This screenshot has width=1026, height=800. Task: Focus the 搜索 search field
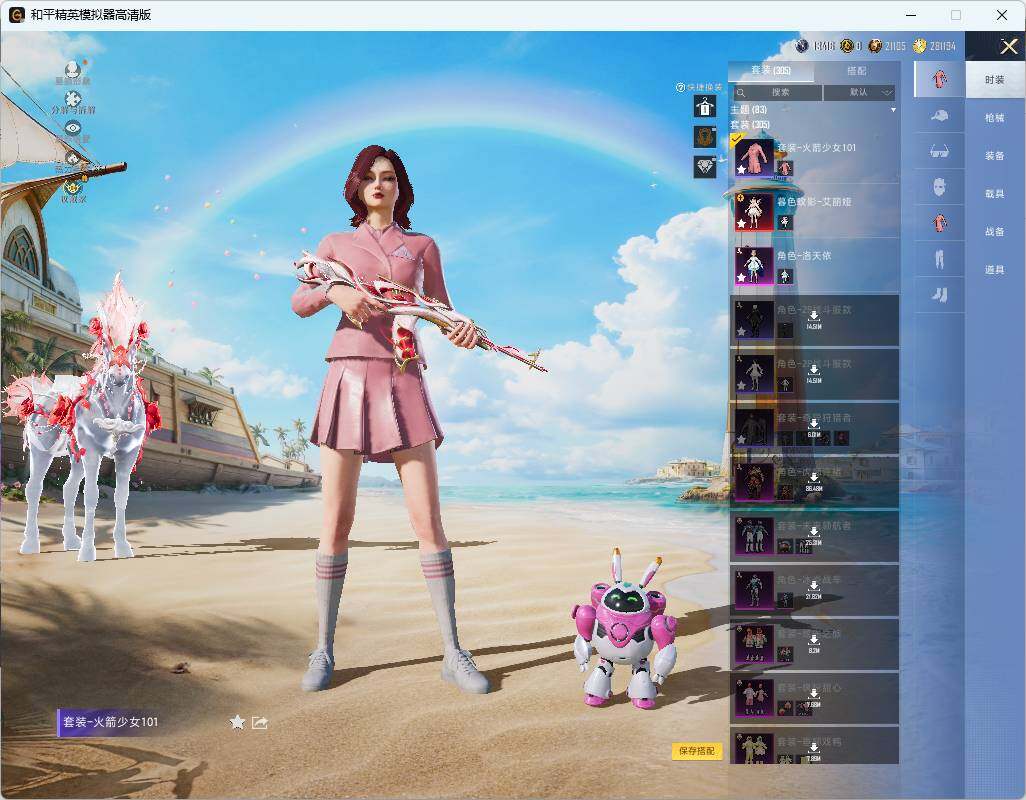point(777,93)
